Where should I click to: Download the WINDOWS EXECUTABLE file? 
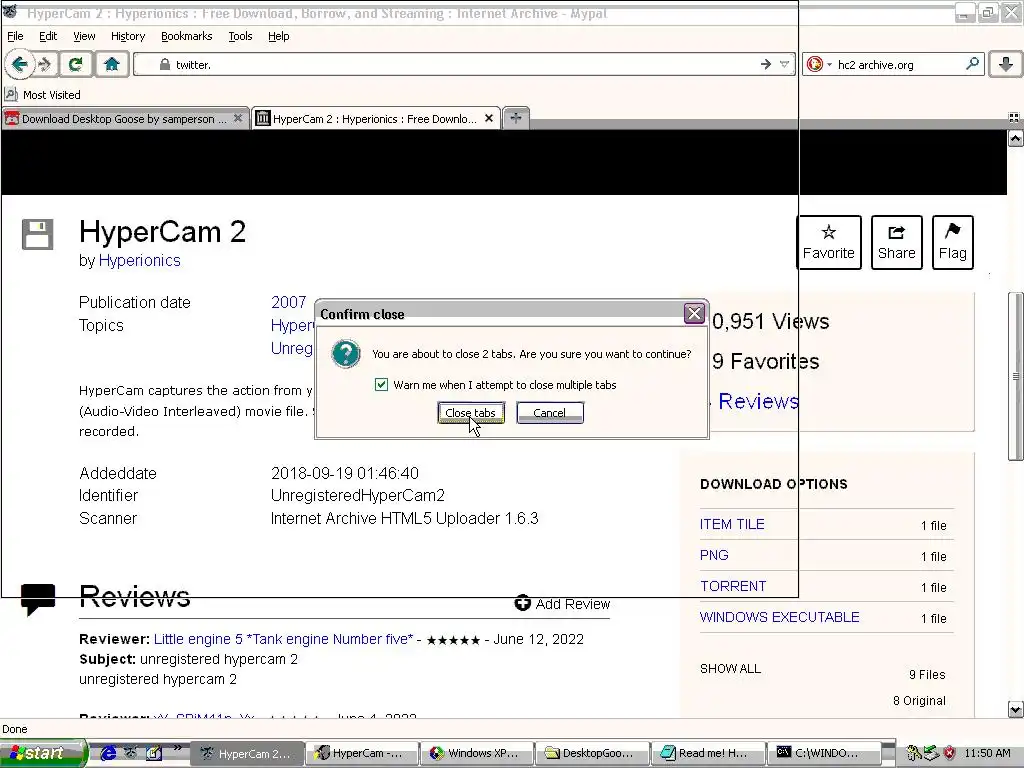[x=779, y=617]
